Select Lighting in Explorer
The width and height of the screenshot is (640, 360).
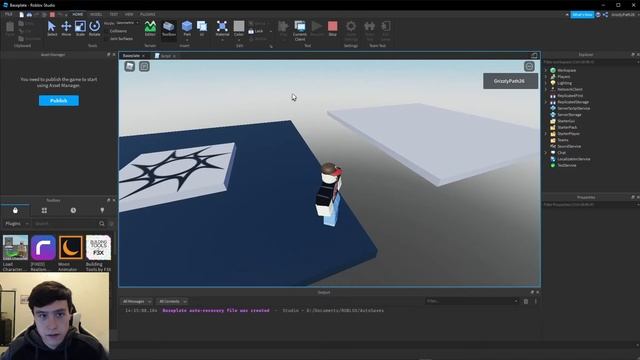point(564,83)
